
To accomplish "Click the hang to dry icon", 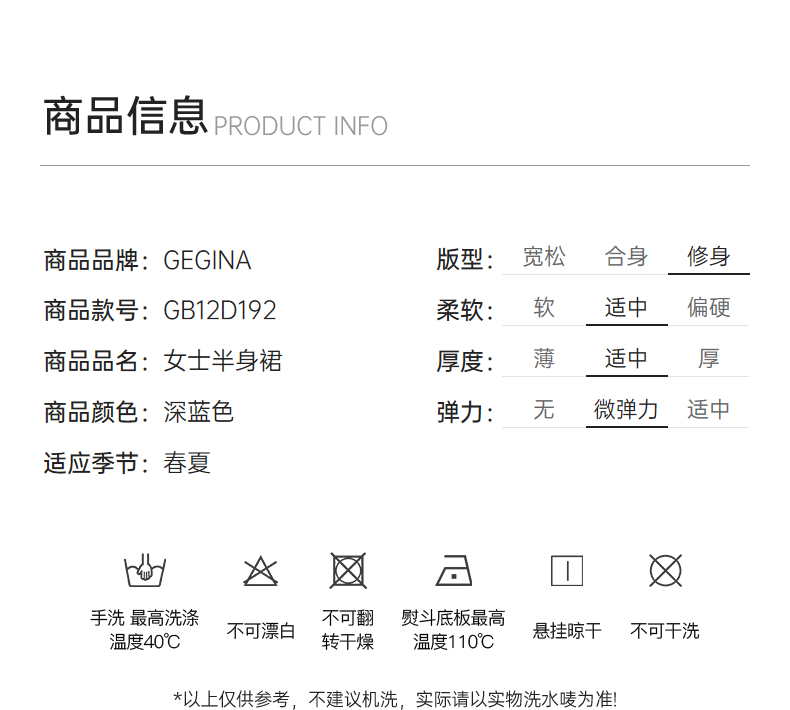I will click(567, 571).
